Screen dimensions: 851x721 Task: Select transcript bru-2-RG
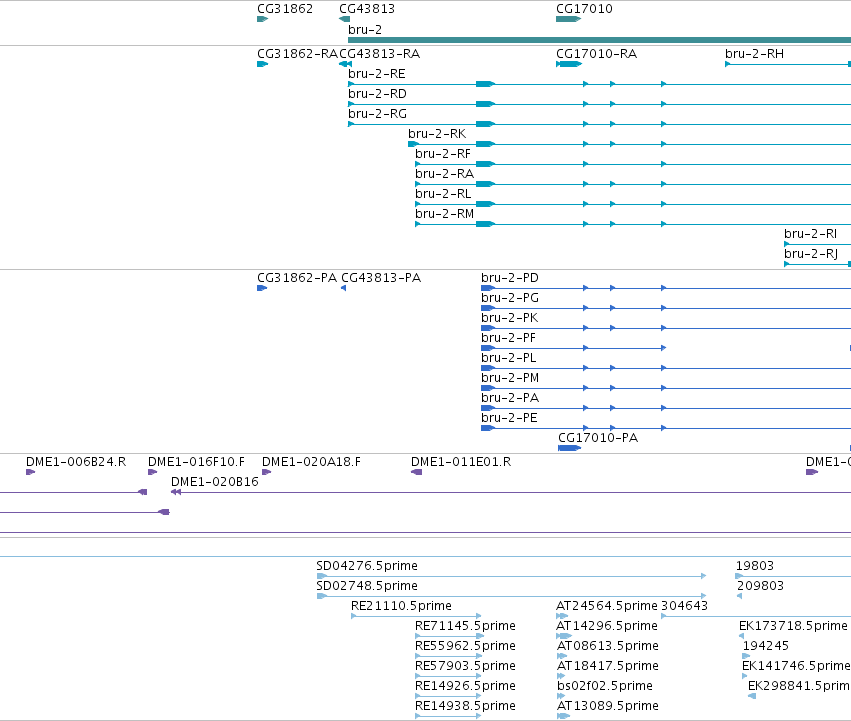coord(599,124)
